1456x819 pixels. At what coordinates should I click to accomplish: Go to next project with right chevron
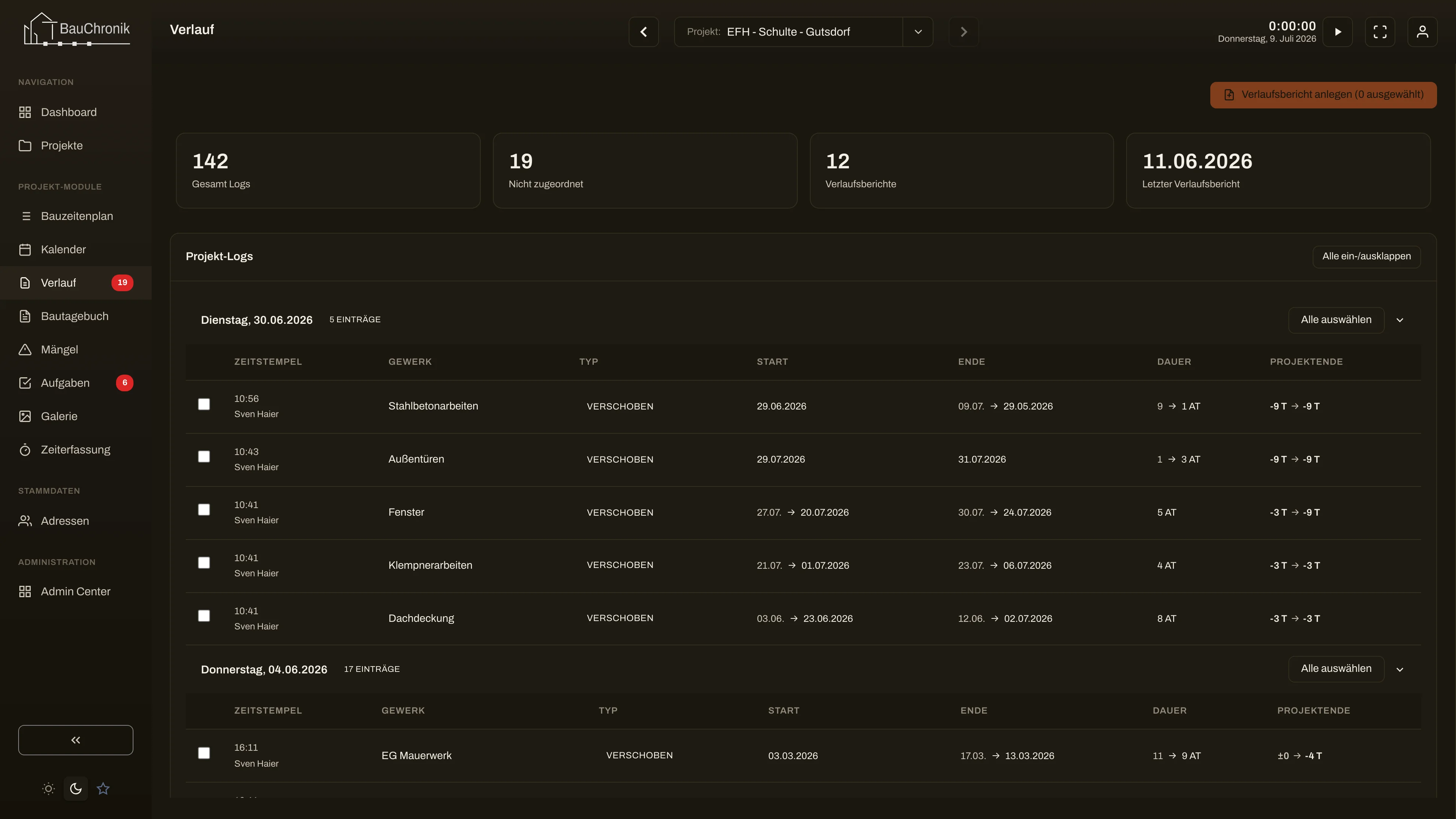964,31
